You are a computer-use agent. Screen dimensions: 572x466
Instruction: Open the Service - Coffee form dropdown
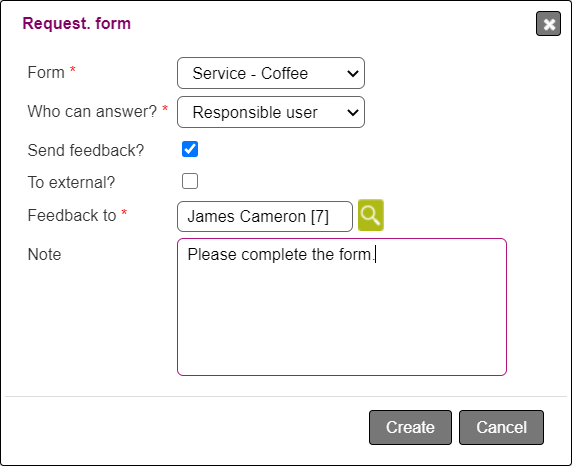tap(271, 73)
